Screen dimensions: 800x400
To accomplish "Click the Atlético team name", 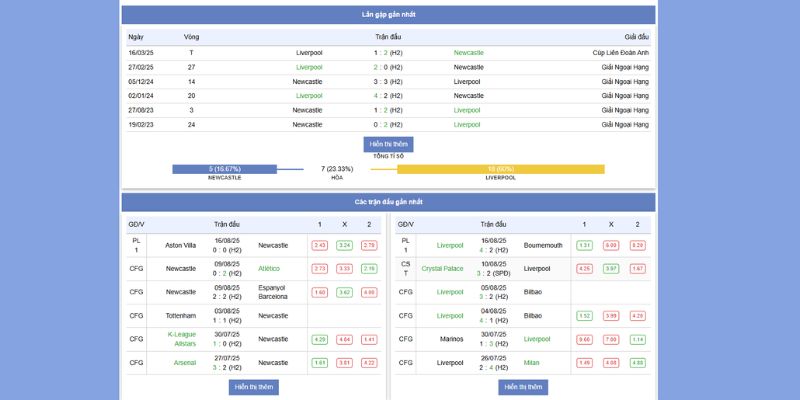I will 269,268.
